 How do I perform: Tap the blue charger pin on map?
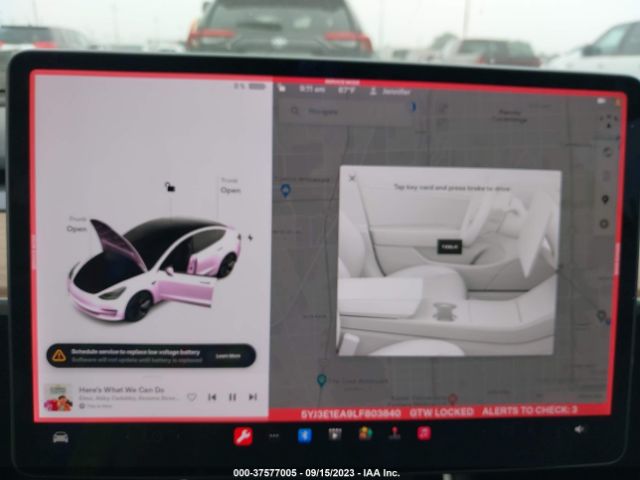tap(286, 190)
